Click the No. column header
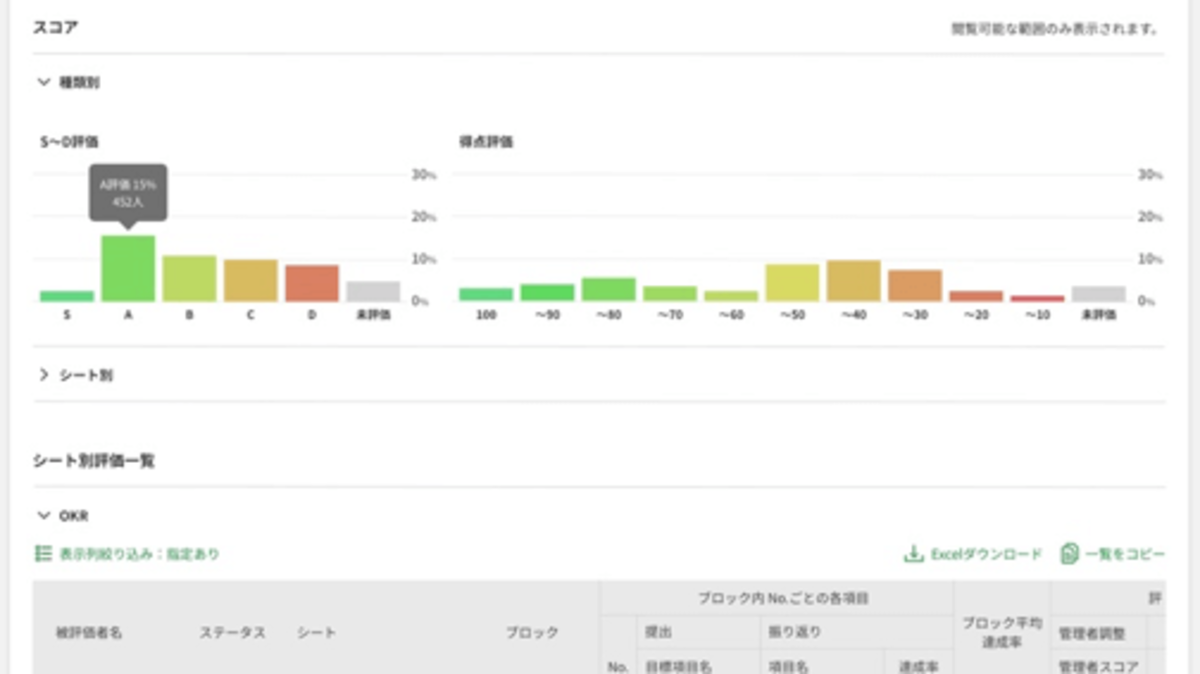 tap(618, 667)
